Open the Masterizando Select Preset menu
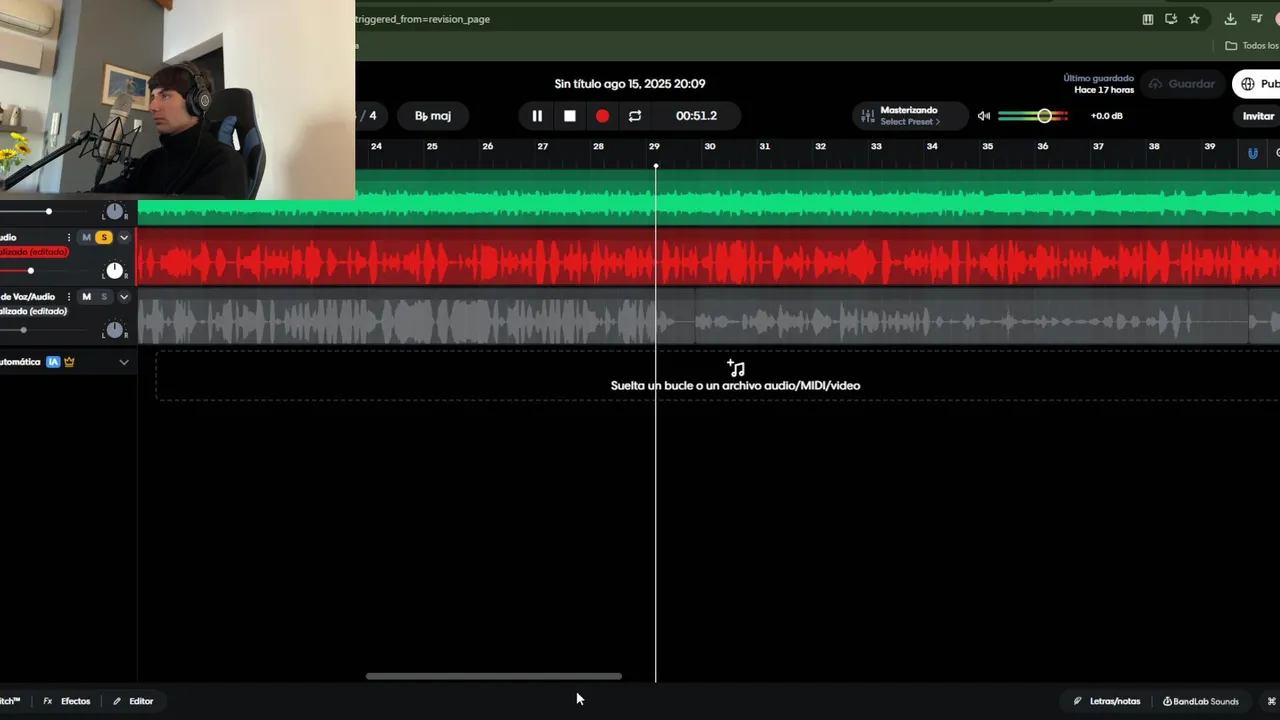The width and height of the screenshot is (1280, 720). [910, 116]
